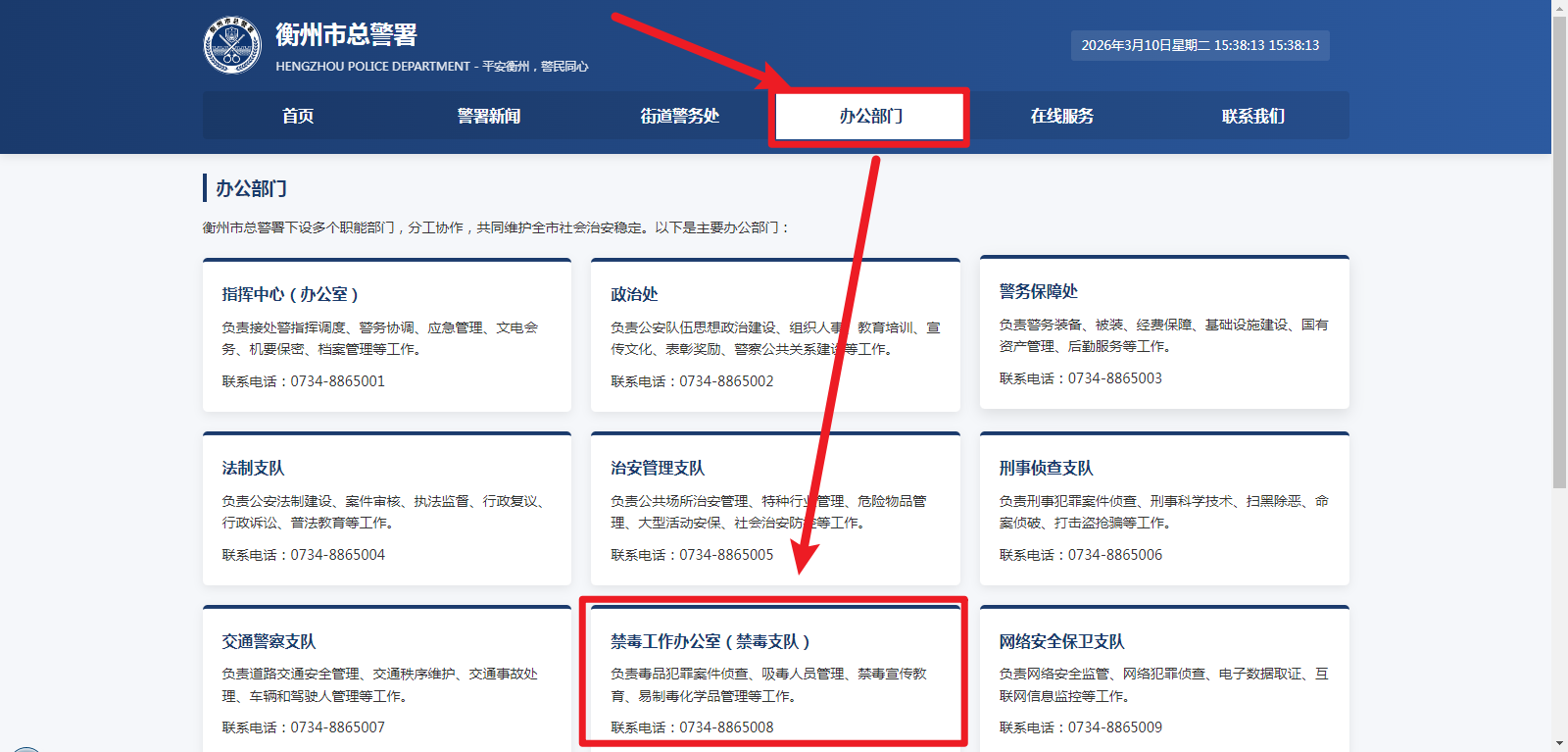Click phone number 0734-8865005

tap(726, 555)
